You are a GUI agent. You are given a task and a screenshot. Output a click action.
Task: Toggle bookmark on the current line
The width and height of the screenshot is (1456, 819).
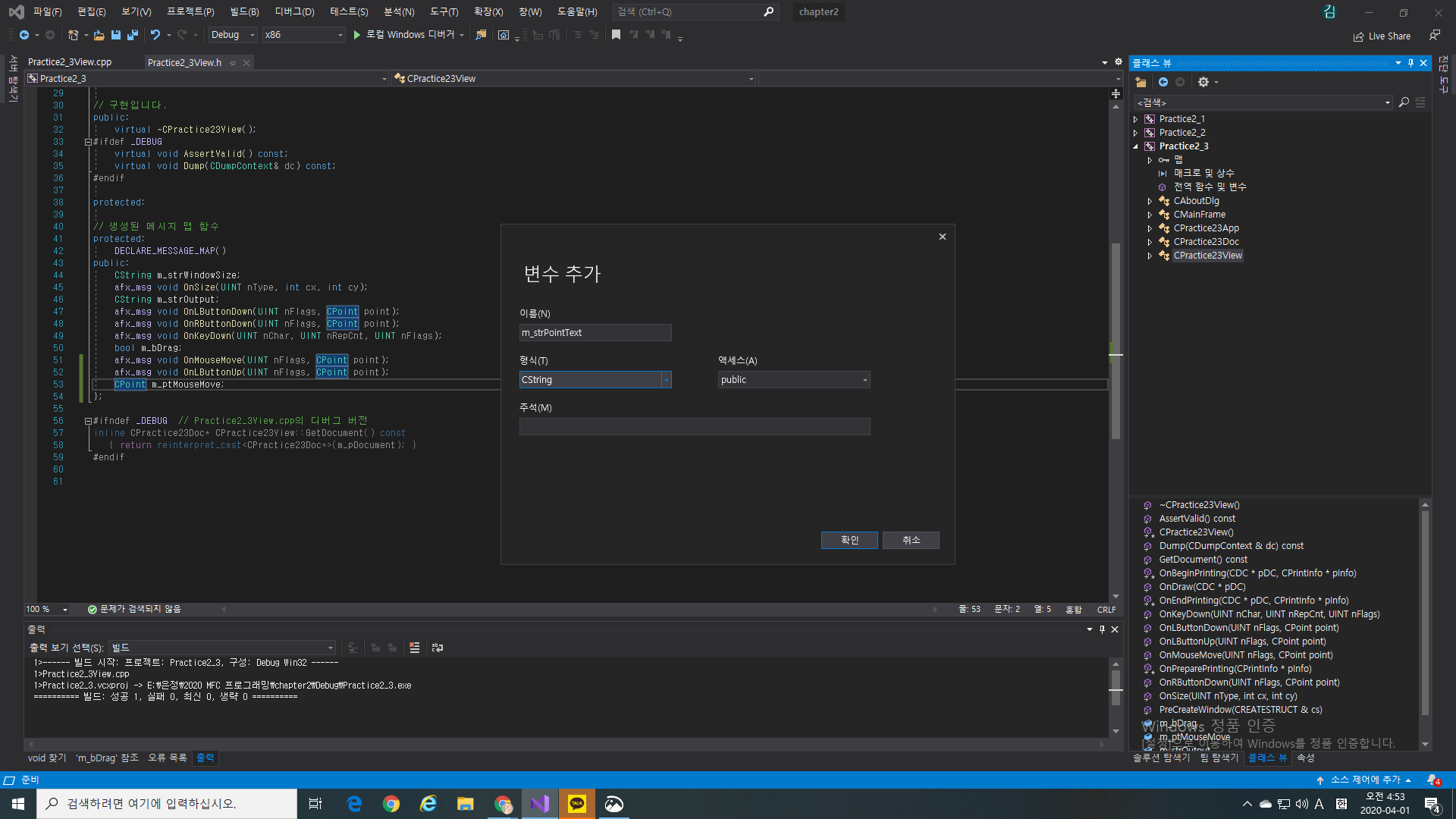point(616,35)
